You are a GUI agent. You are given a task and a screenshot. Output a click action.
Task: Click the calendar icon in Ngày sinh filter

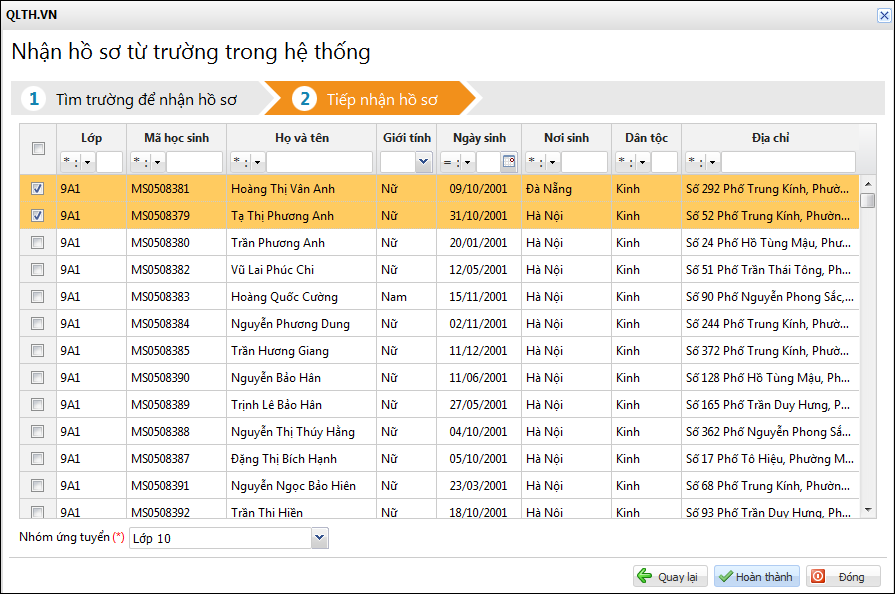pos(509,162)
